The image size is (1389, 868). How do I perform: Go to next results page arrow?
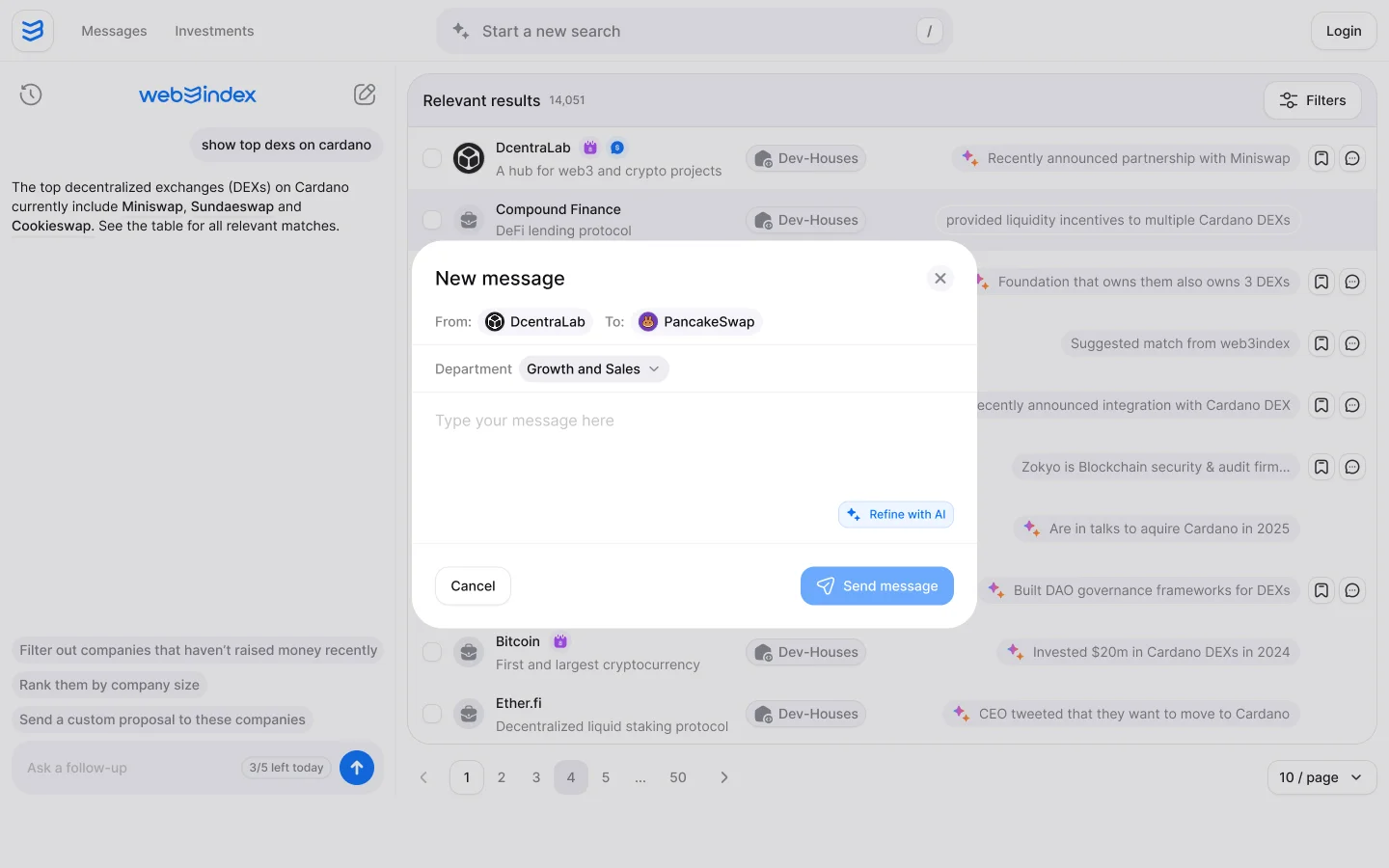[724, 777]
